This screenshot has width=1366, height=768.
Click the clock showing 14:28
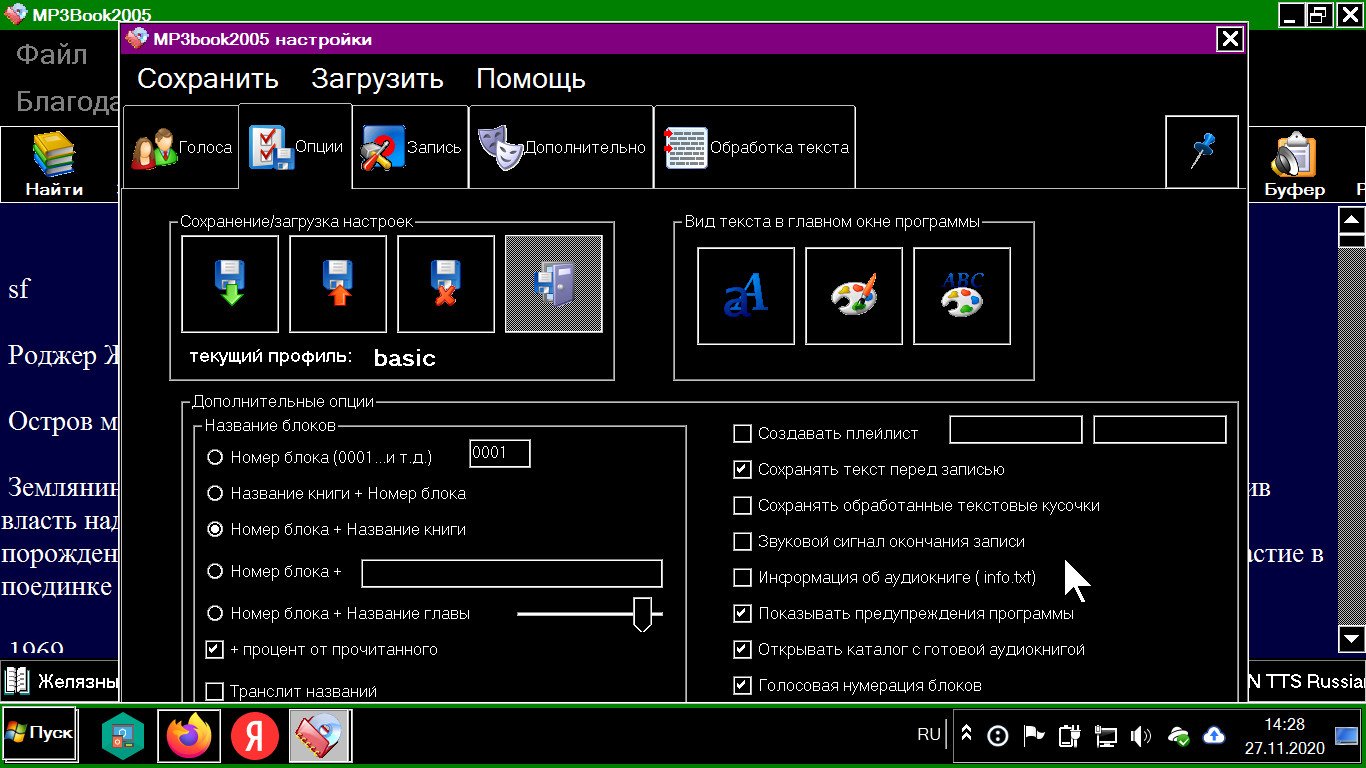pos(1285,724)
